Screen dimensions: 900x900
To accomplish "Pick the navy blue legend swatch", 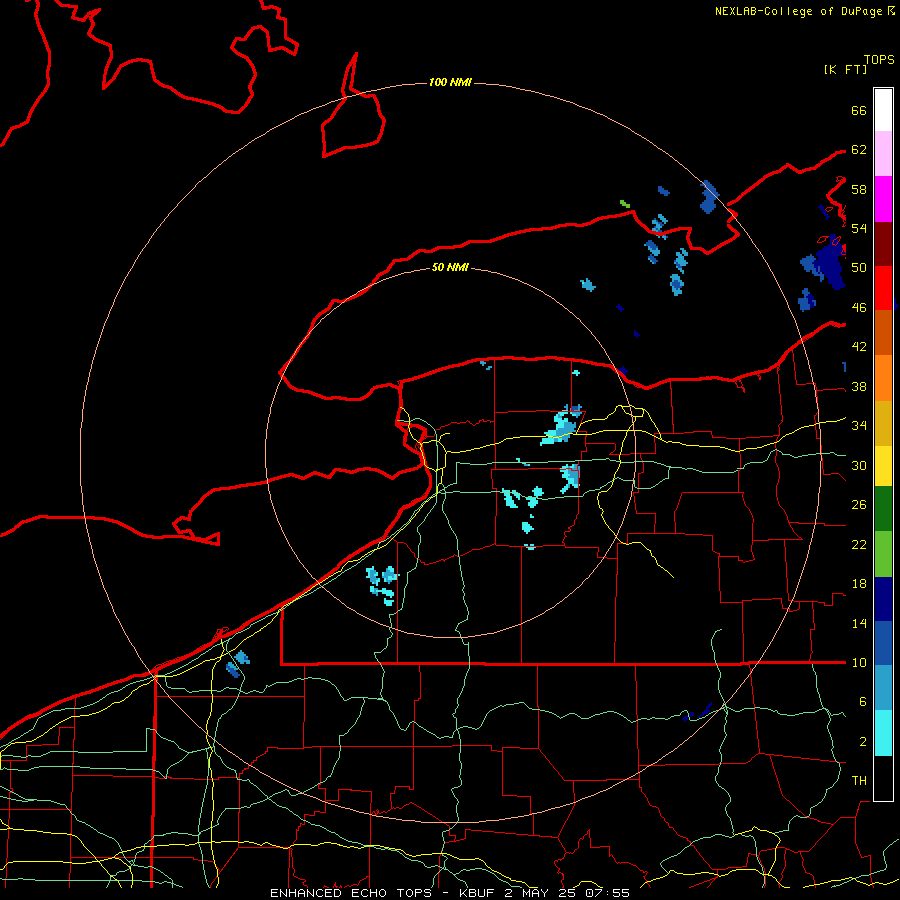I will [883, 599].
